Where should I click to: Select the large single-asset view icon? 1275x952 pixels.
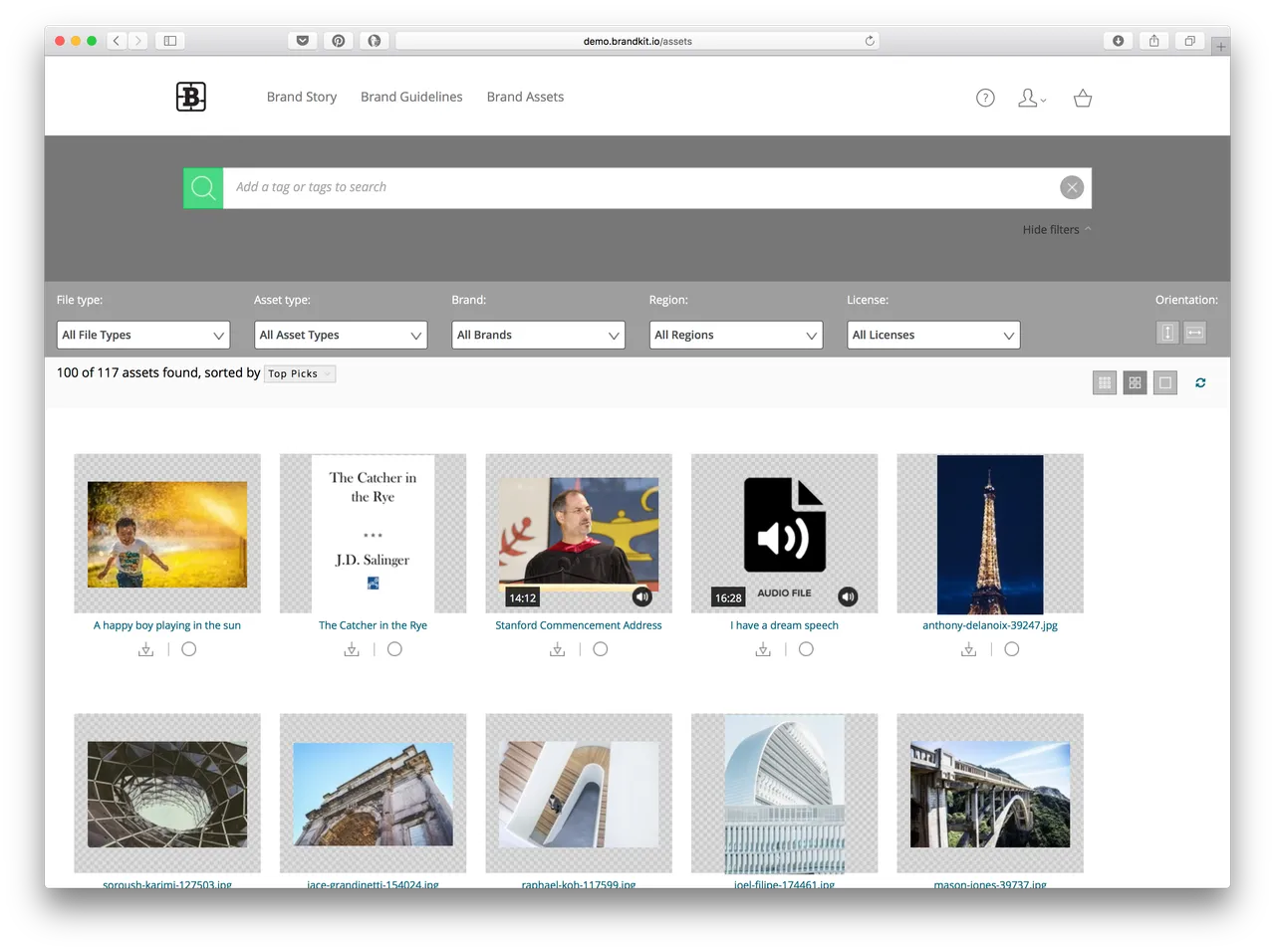(x=1165, y=382)
